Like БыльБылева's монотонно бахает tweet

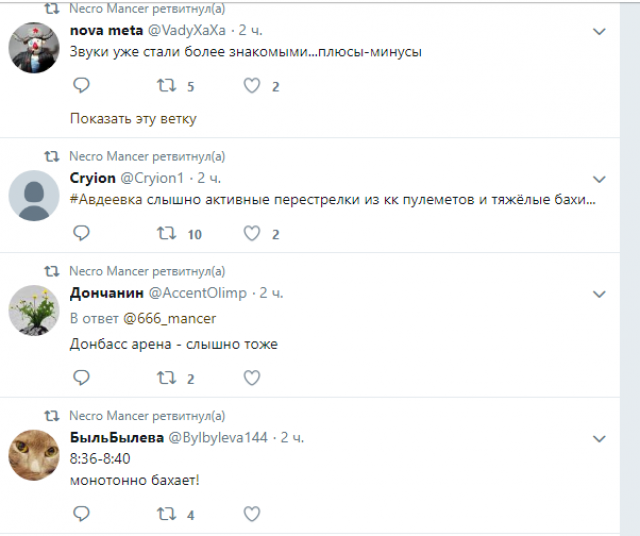click(x=252, y=514)
